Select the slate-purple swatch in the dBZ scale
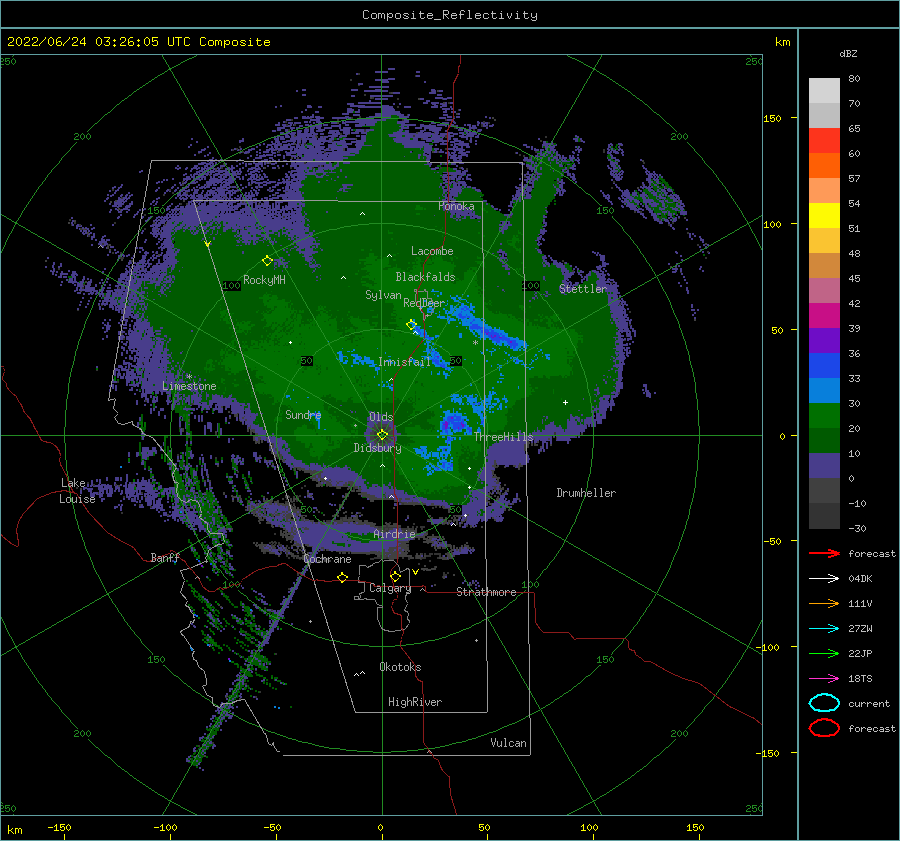This screenshot has width=900, height=841. (824, 466)
